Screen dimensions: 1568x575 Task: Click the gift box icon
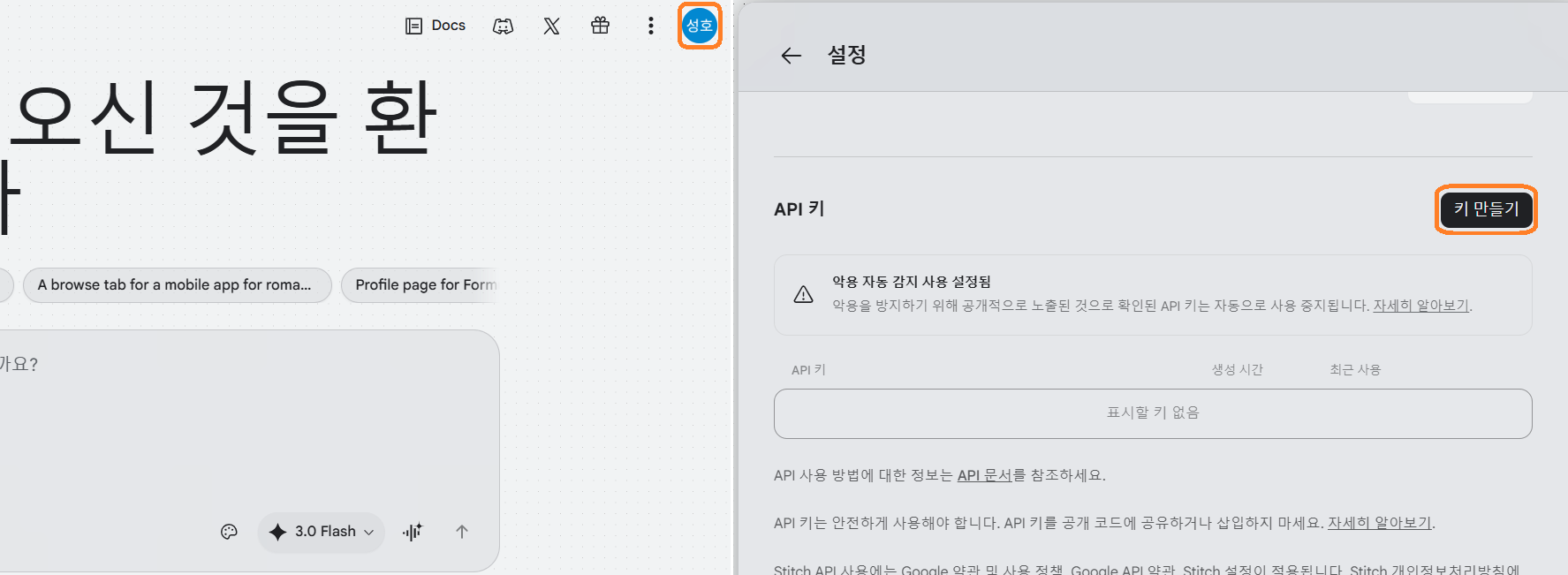point(600,26)
